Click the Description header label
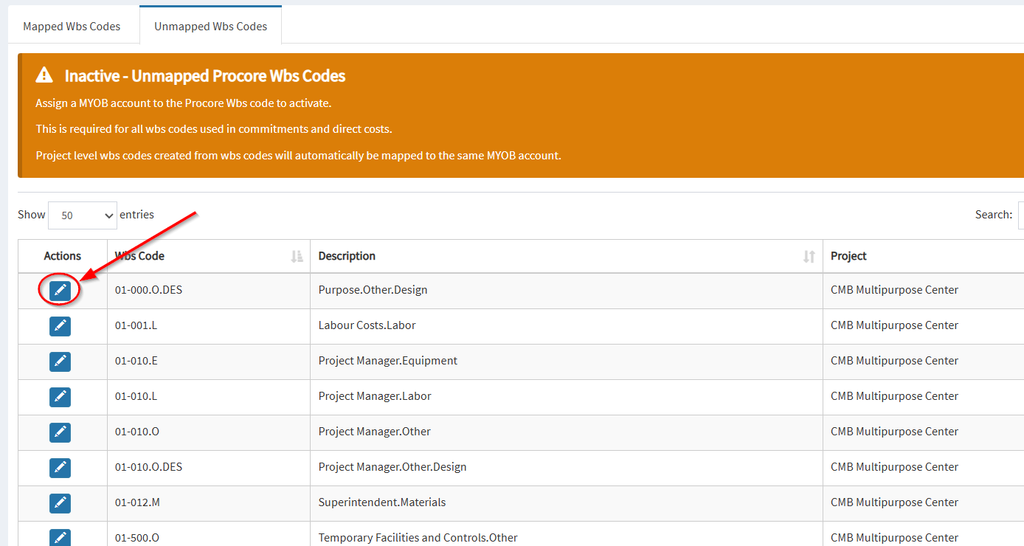Image resolution: width=1024 pixels, height=546 pixels. click(347, 256)
